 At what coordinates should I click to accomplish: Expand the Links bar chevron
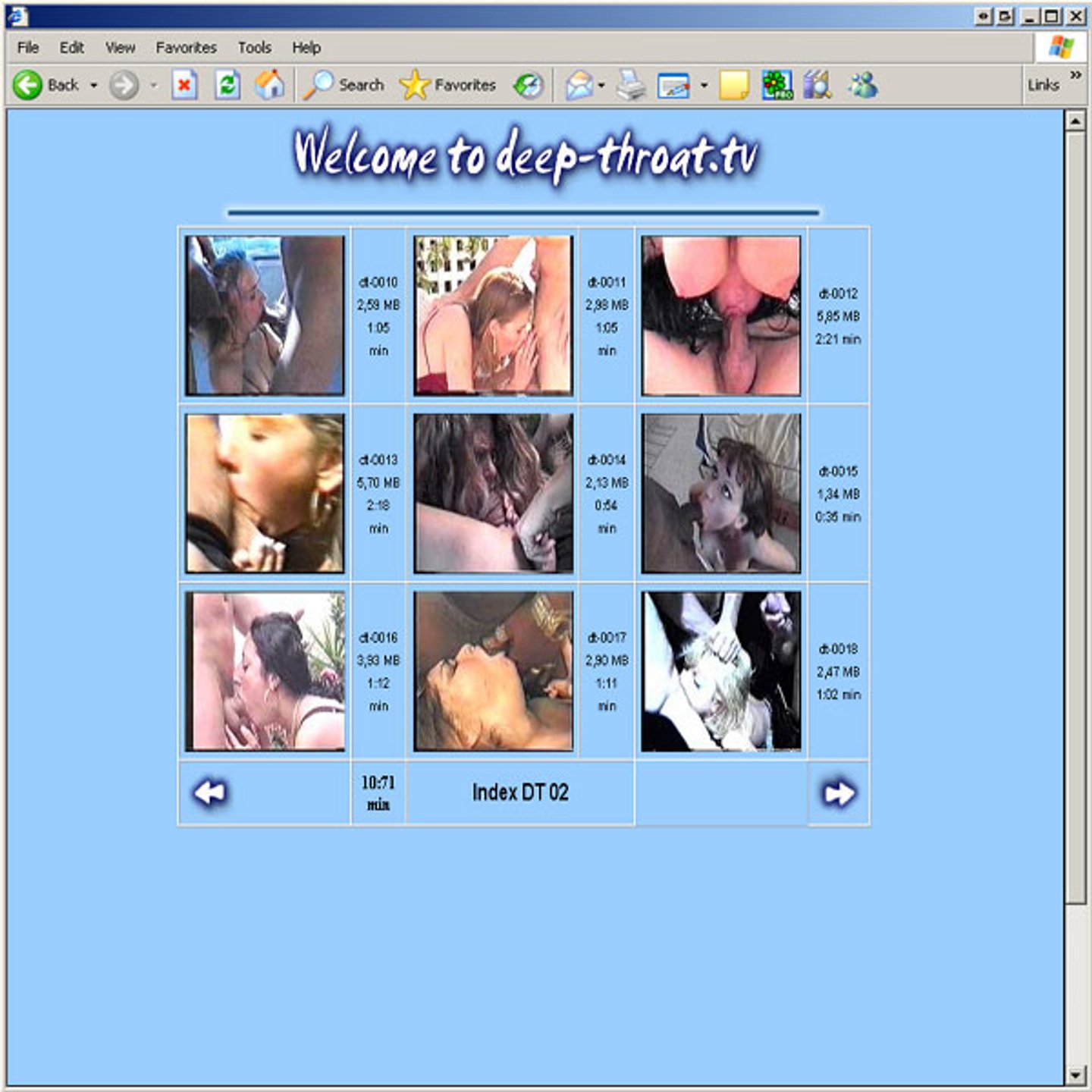pos(1075,75)
